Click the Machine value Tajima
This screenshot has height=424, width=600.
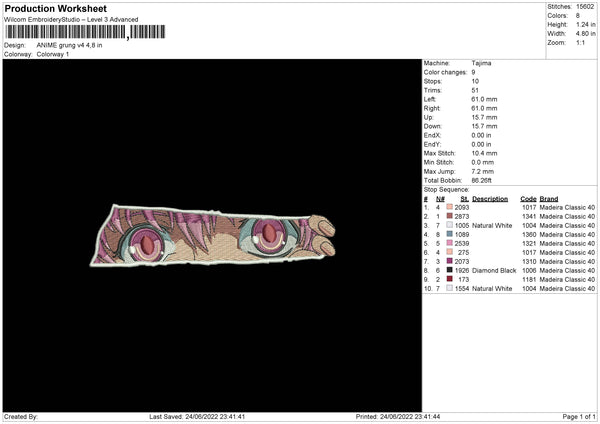pyautogui.click(x=481, y=63)
